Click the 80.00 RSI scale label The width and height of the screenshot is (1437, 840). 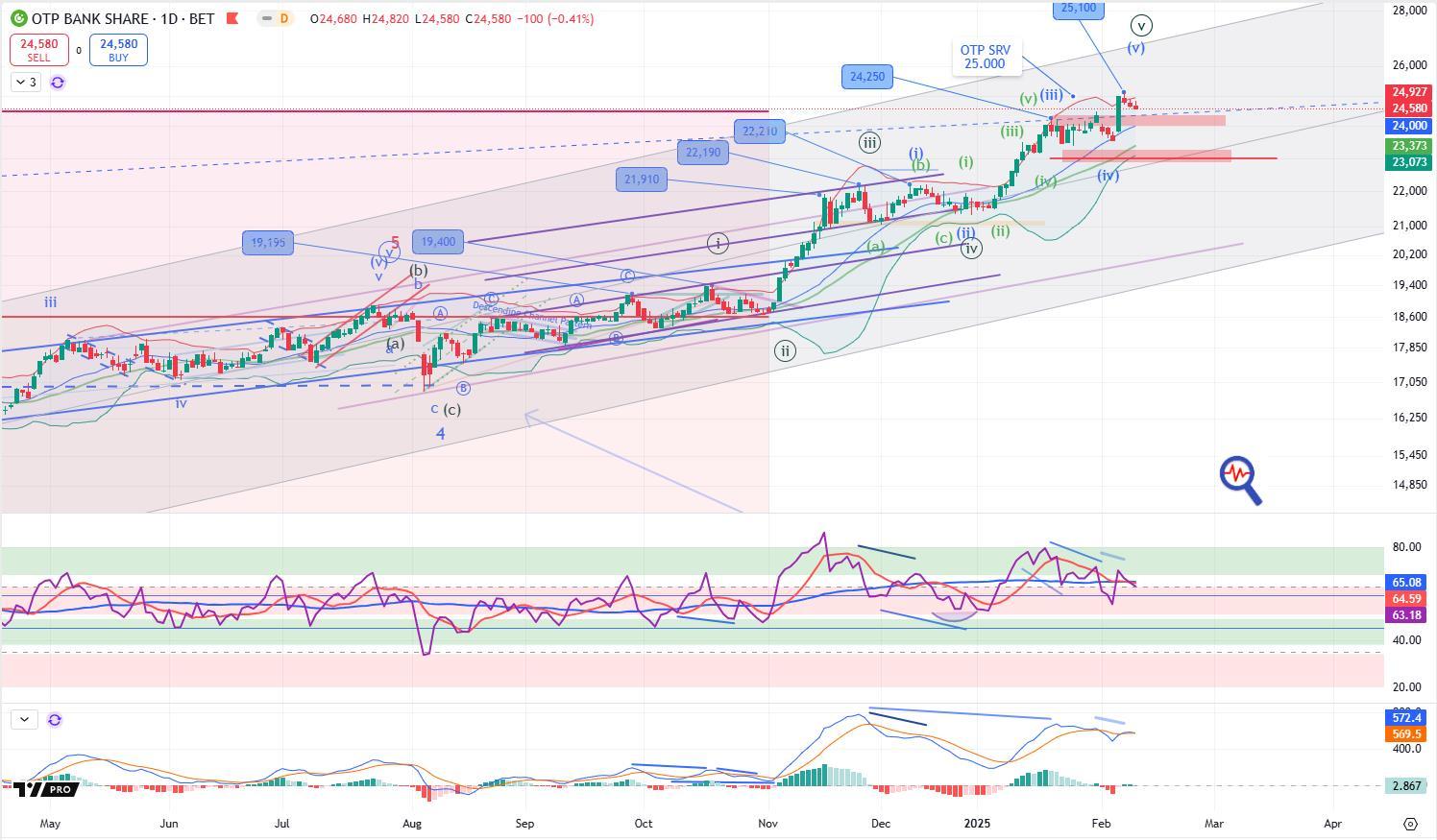click(x=1406, y=547)
